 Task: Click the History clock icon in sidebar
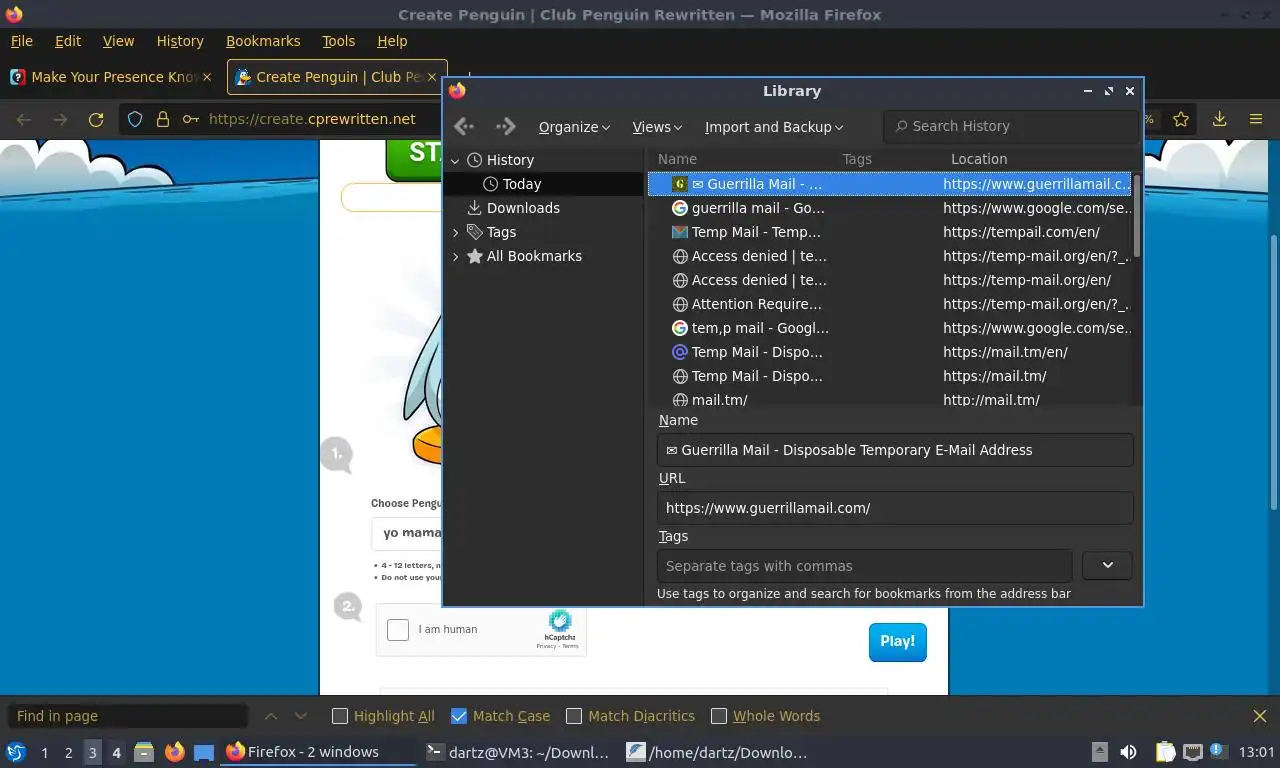pos(474,160)
